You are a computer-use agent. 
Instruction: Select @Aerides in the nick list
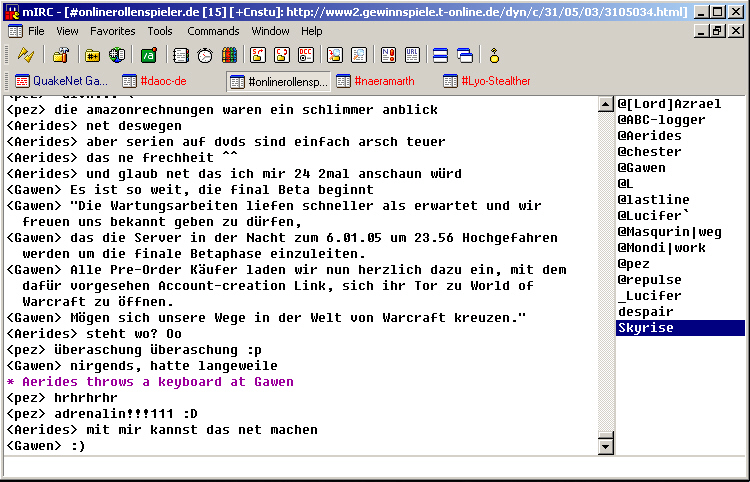coord(680,136)
